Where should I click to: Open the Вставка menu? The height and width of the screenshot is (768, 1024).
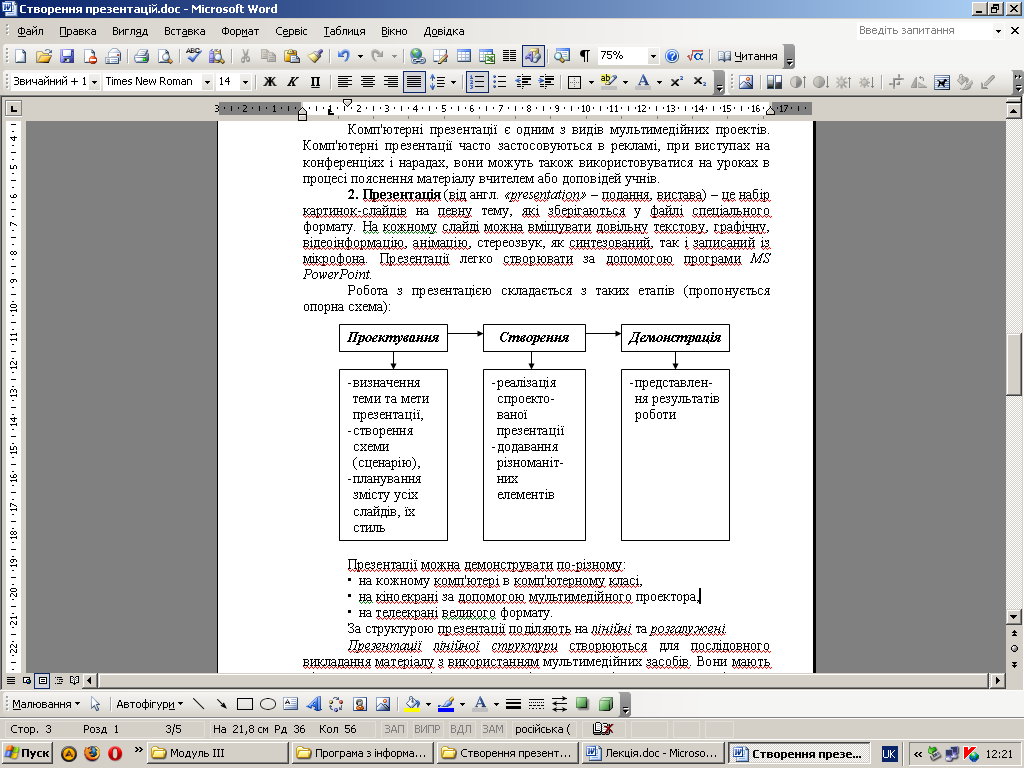tap(184, 31)
